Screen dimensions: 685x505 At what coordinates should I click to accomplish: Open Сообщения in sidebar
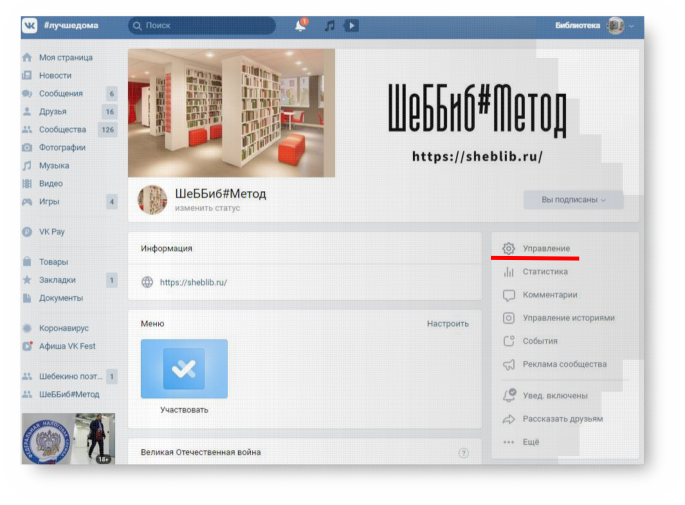click(x=61, y=93)
